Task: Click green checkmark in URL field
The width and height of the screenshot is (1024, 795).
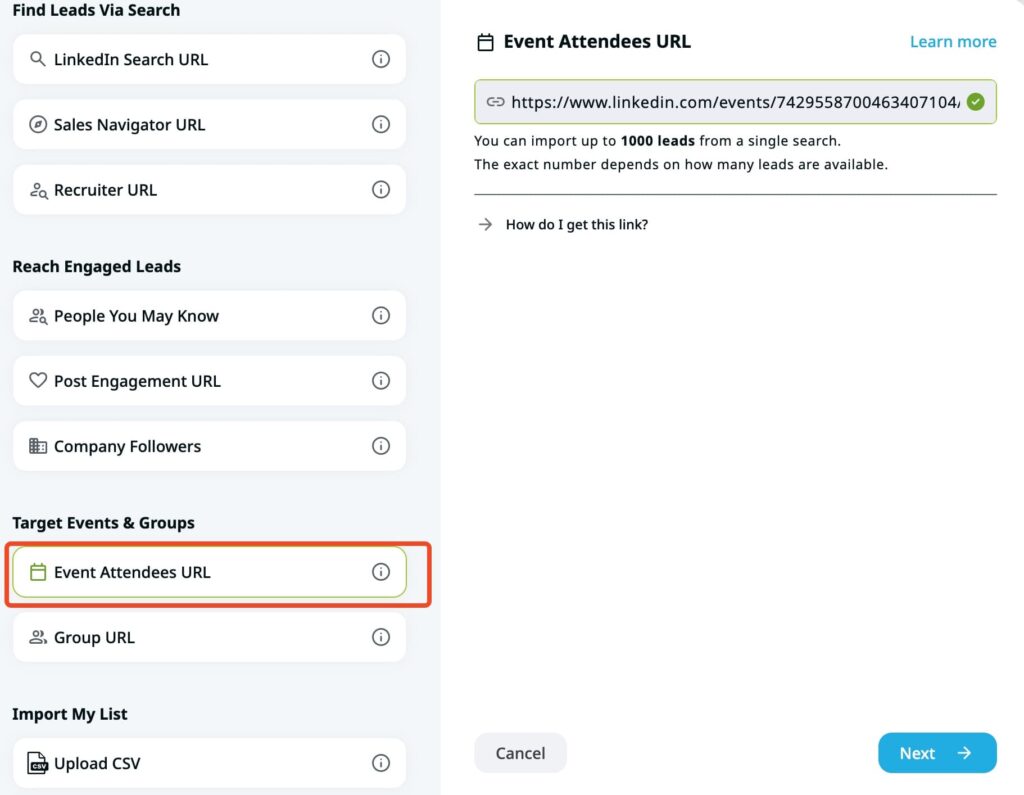Action: pos(976,102)
